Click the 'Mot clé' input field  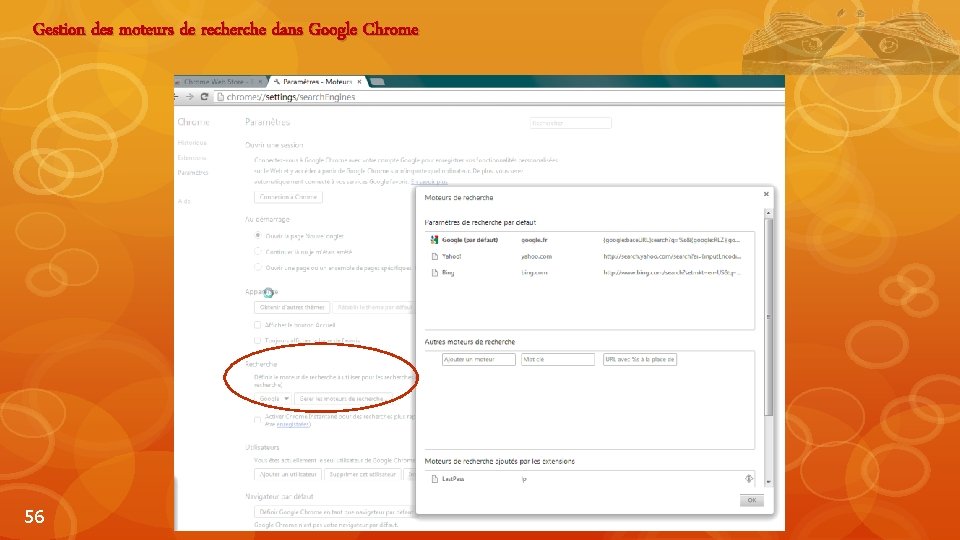(558, 359)
